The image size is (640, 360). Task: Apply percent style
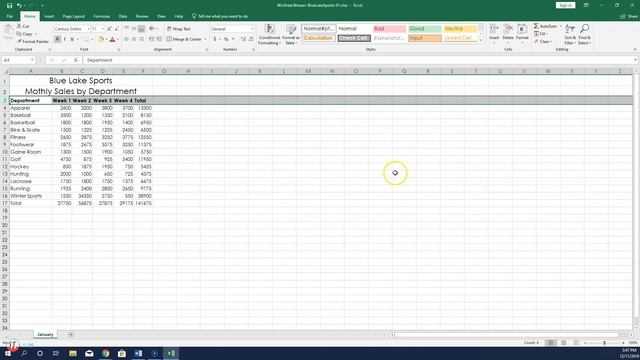click(226, 39)
